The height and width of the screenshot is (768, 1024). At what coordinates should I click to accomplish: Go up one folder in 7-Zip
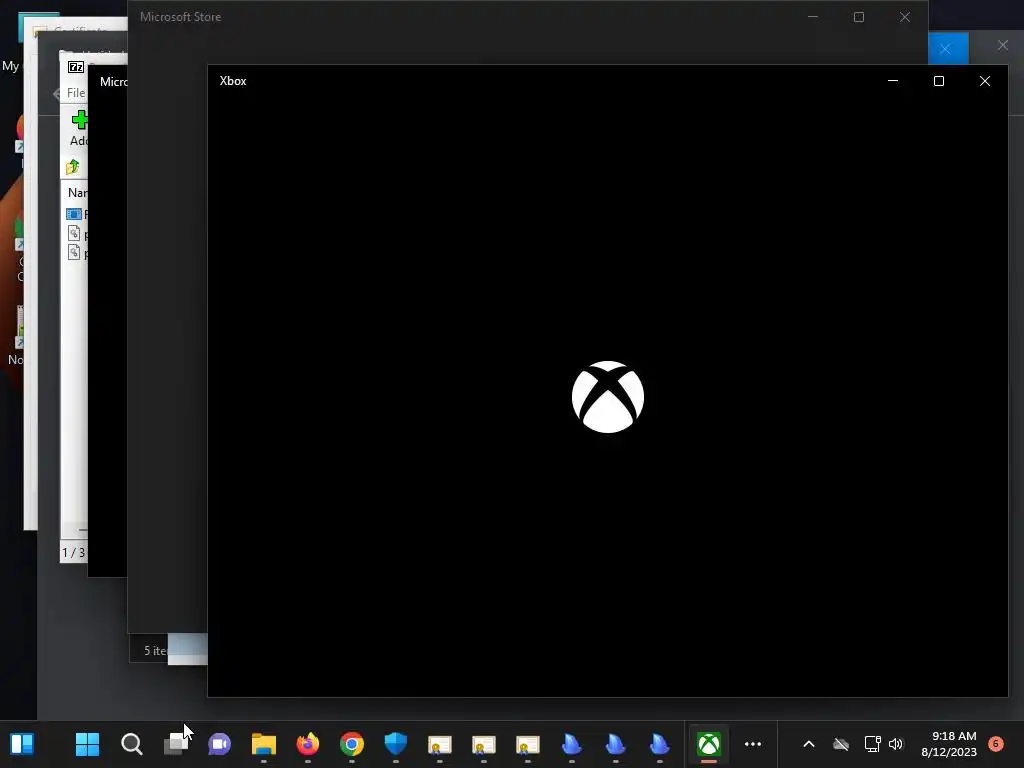click(72, 167)
